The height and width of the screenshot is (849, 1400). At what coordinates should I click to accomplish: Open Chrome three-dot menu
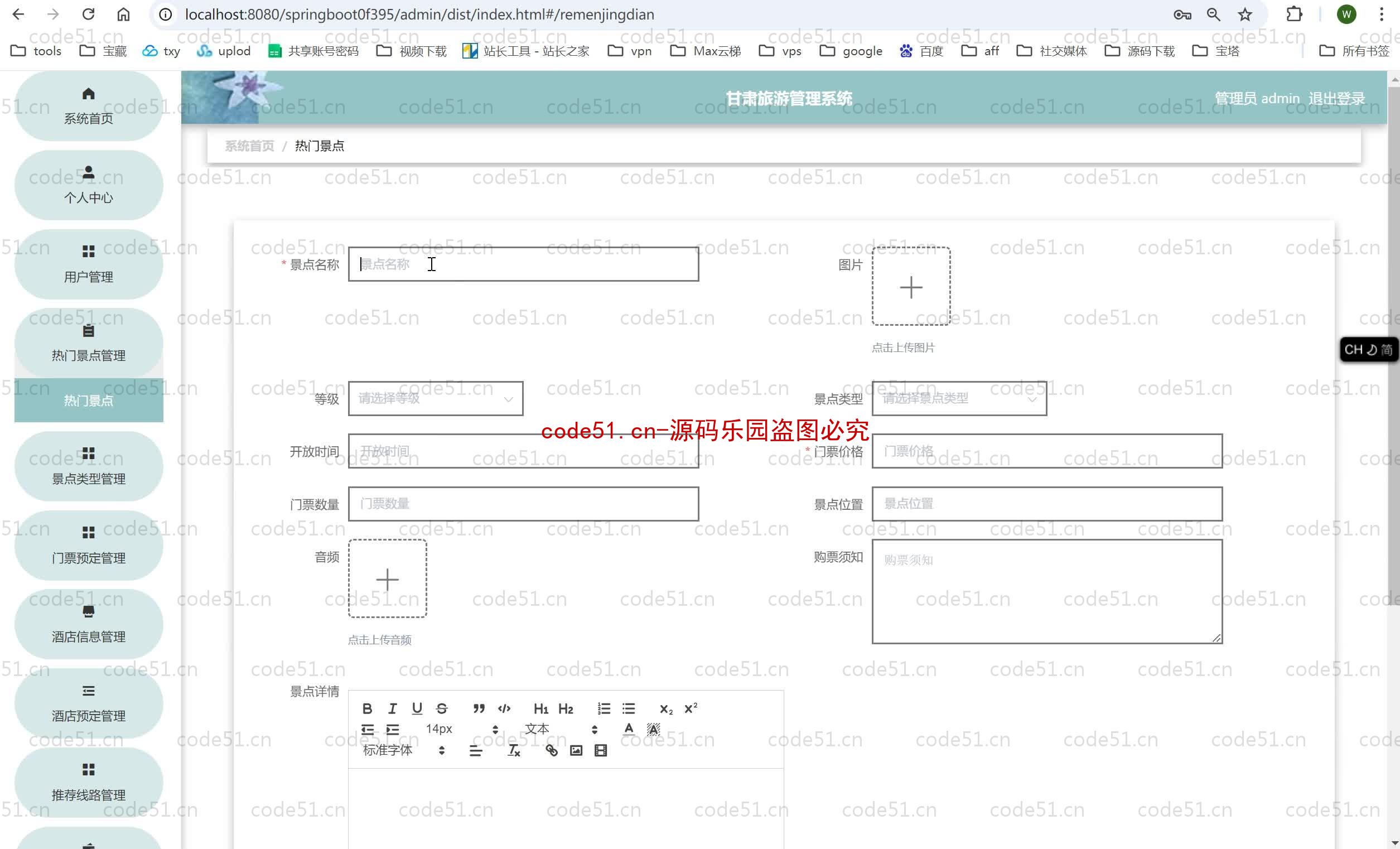[x=1382, y=14]
